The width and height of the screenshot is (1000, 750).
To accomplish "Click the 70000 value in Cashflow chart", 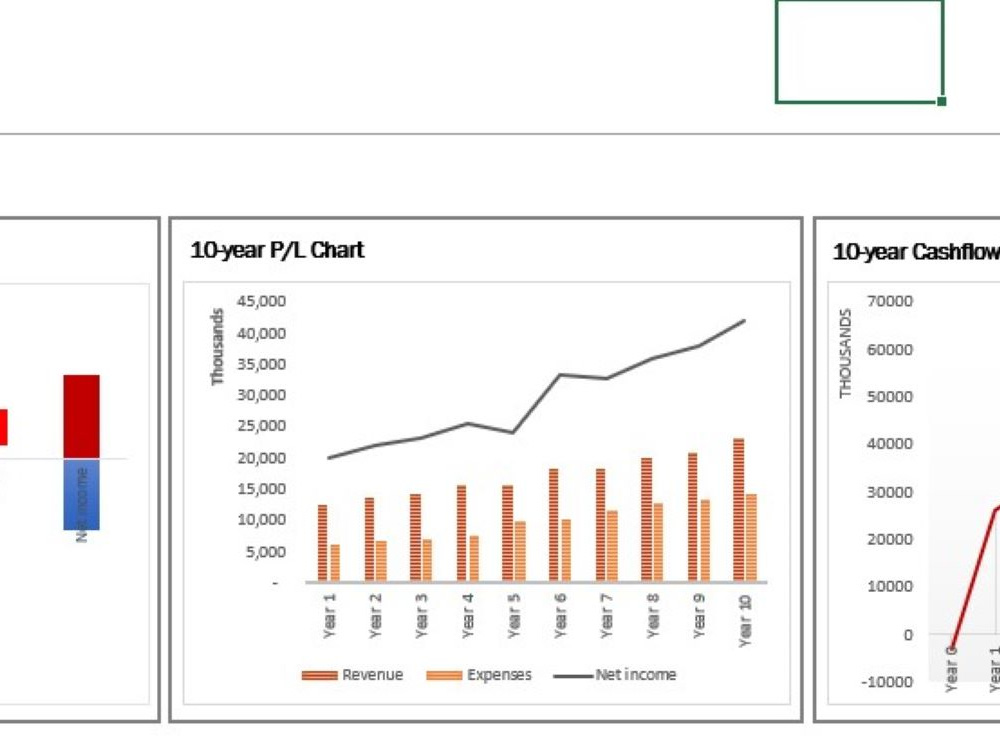I will (x=889, y=301).
